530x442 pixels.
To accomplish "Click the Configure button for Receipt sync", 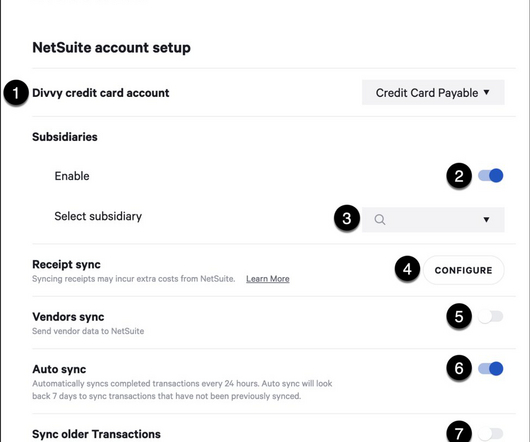I will coord(463,270).
